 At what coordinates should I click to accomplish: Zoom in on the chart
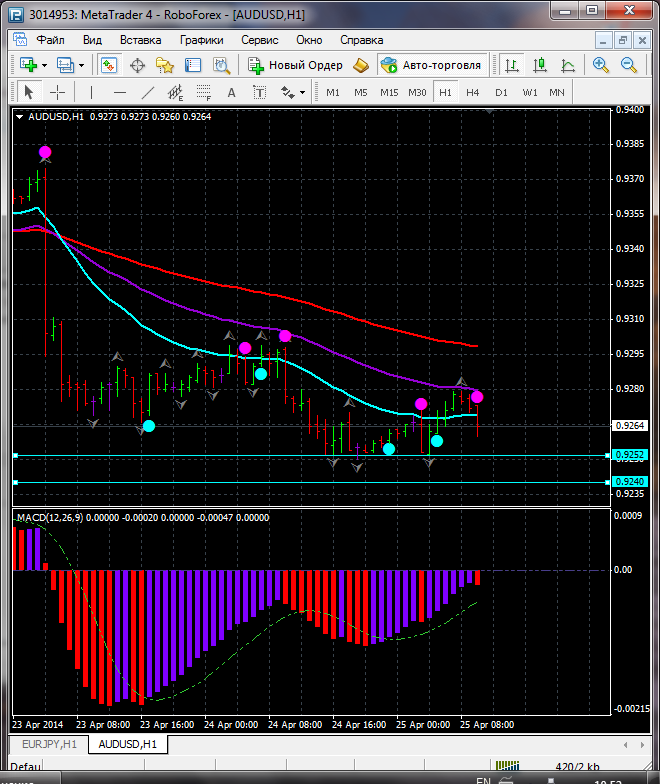click(x=601, y=65)
